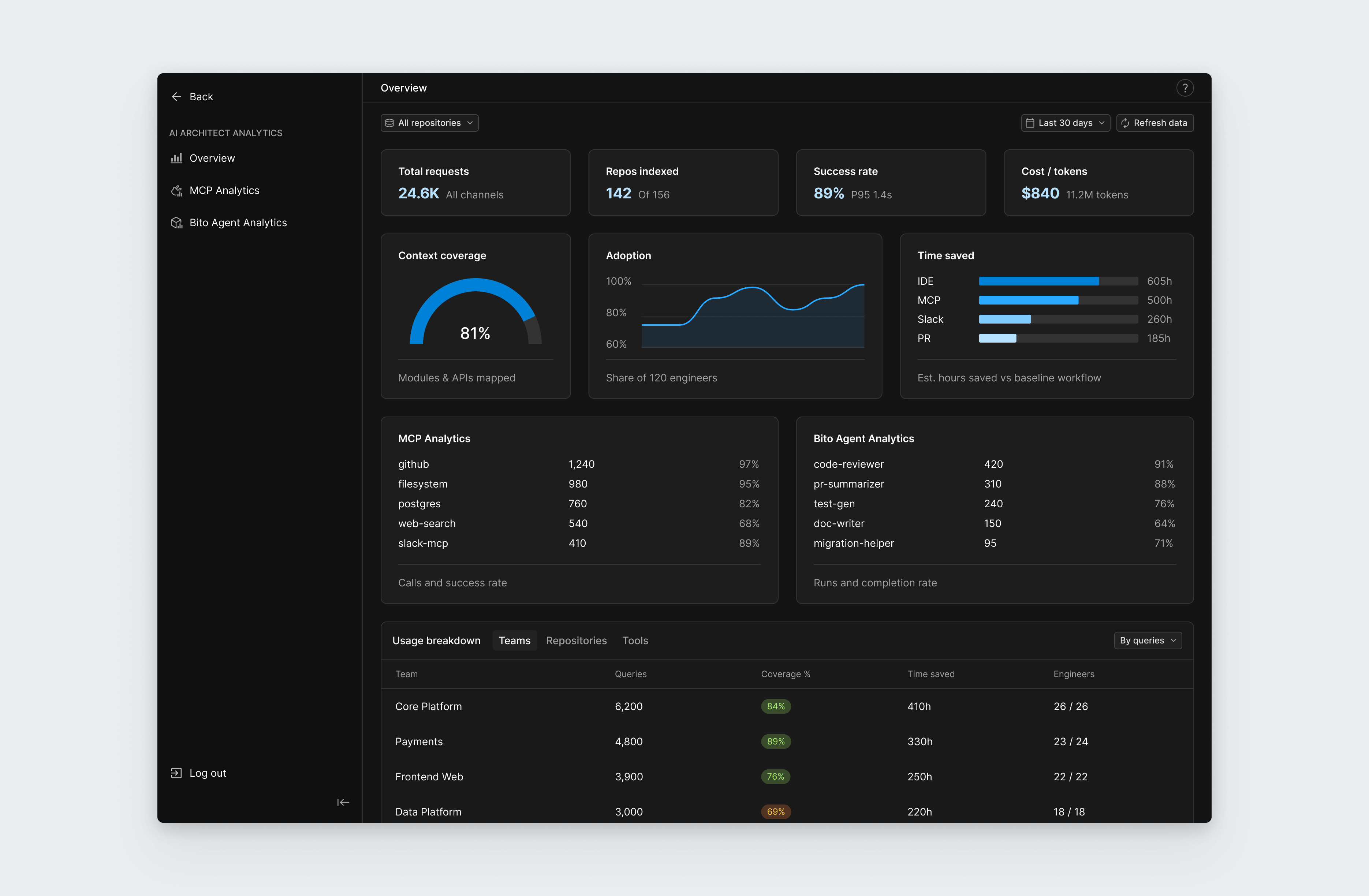Image resolution: width=1369 pixels, height=896 pixels.
Task: Open the help question mark icon
Action: click(x=1185, y=88)
